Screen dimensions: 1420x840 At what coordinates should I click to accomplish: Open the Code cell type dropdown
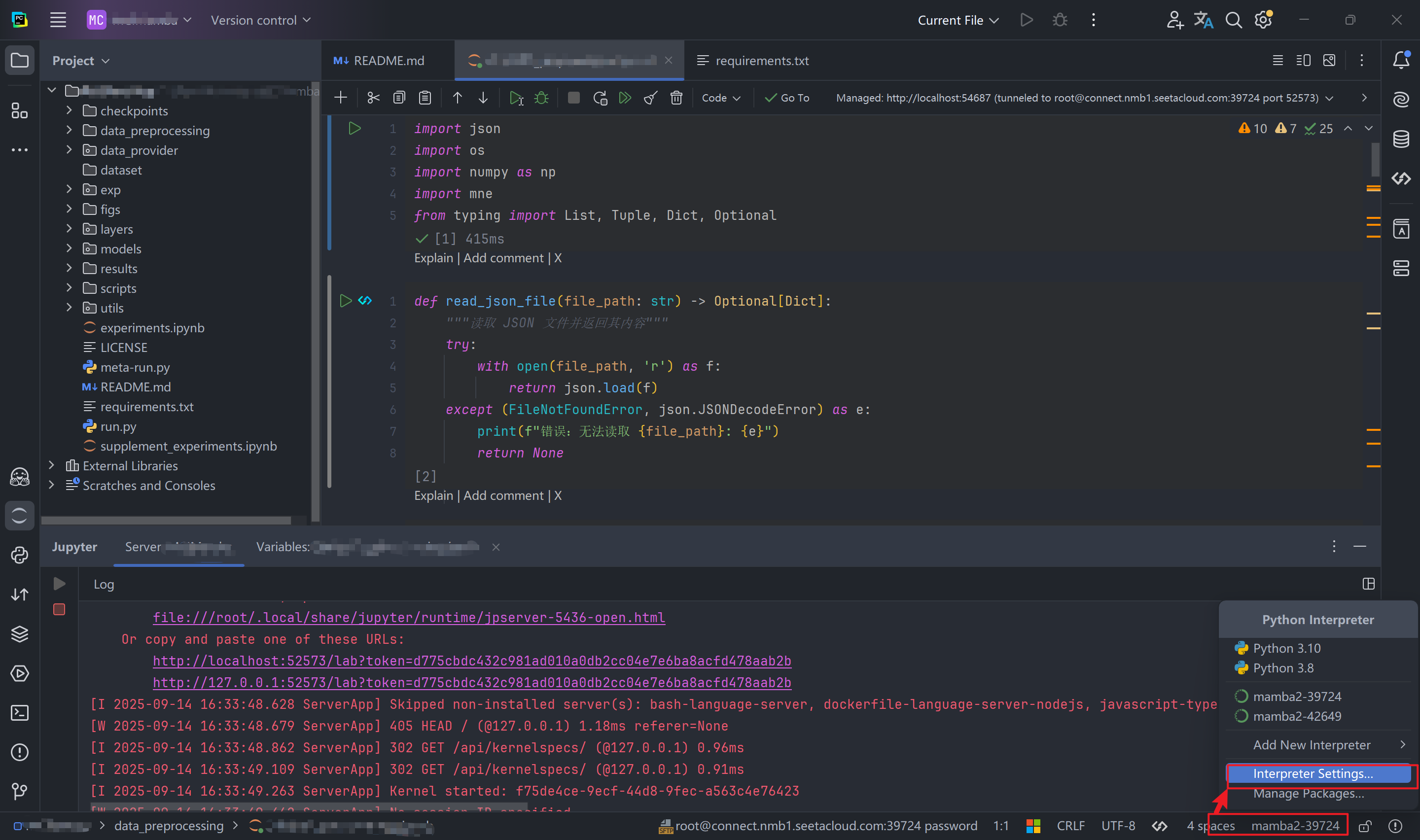(721, 98)
